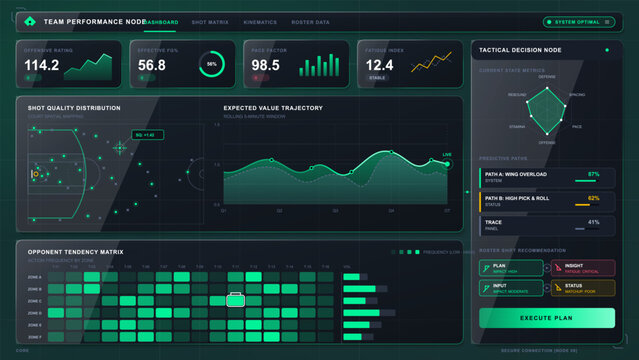Click the Zone B volume bar
Viewport: 639px width, 360px height.
pos(365,289)
